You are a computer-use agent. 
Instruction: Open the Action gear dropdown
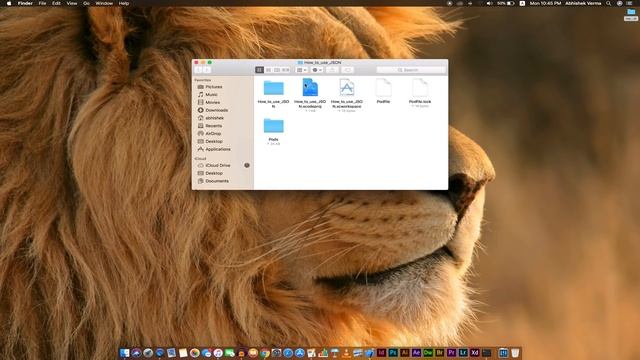tap(317, 70)
